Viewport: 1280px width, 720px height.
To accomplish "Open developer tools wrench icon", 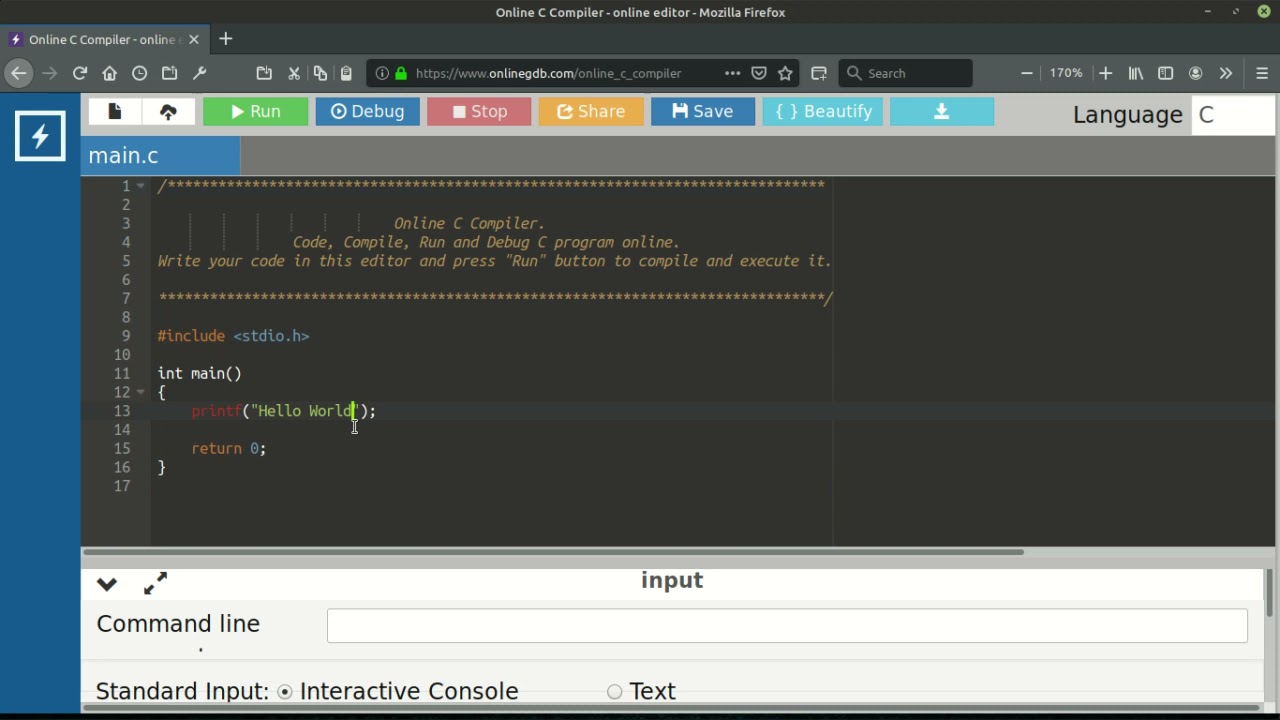I will 199,73.
